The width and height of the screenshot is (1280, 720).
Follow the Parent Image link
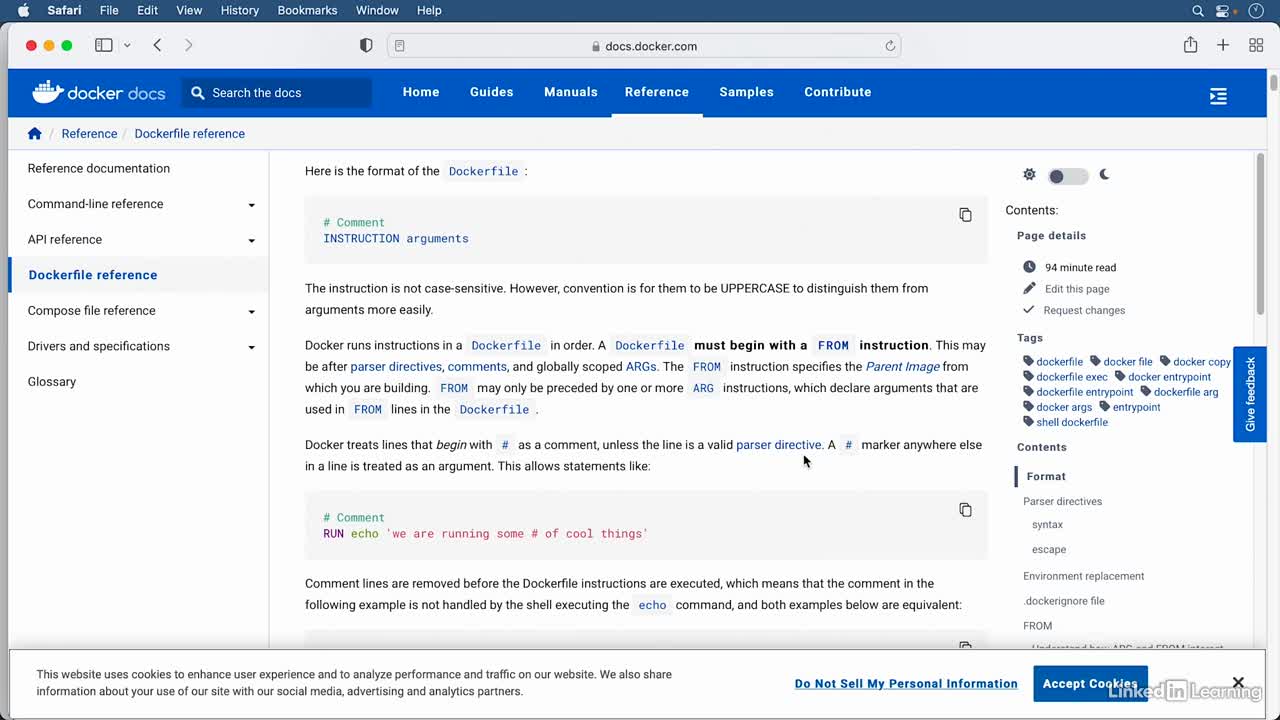(x=902, y=367)
